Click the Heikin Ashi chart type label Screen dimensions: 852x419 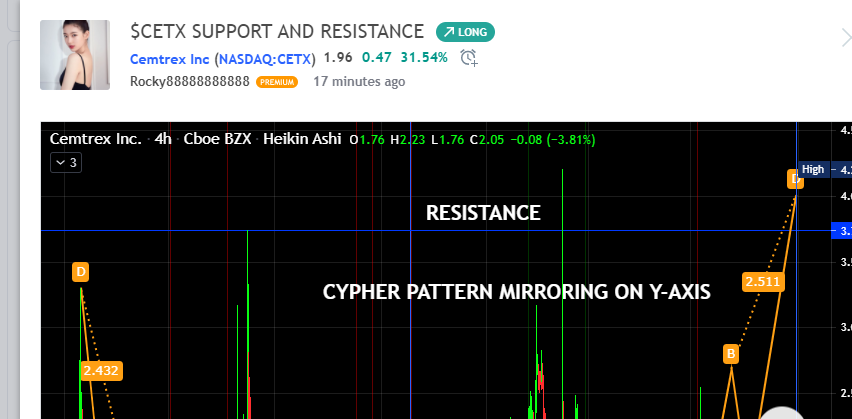[x=302, y=139]
